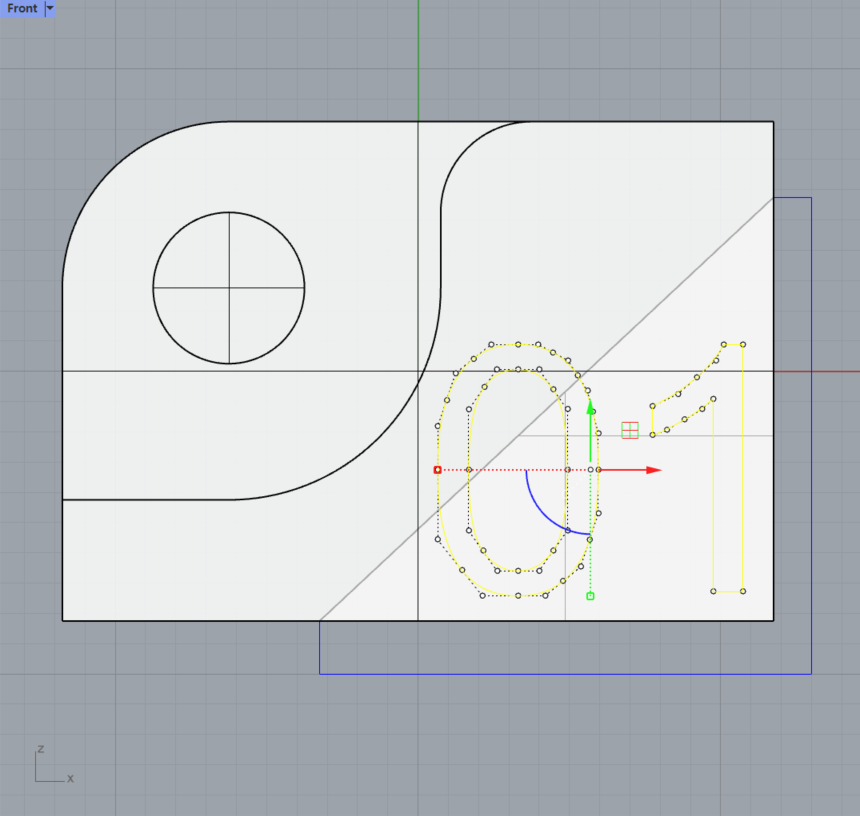
Task: Select the gumball green square scale handle
Action: tap(590, 596)
